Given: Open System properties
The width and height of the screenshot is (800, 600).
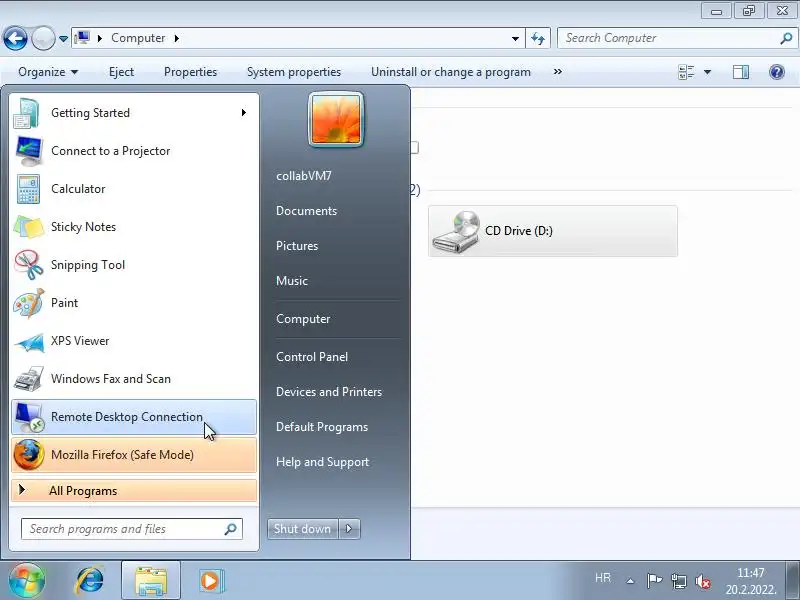Looking at the screenshot, I should pyautogui.click(x=294, y=72).
